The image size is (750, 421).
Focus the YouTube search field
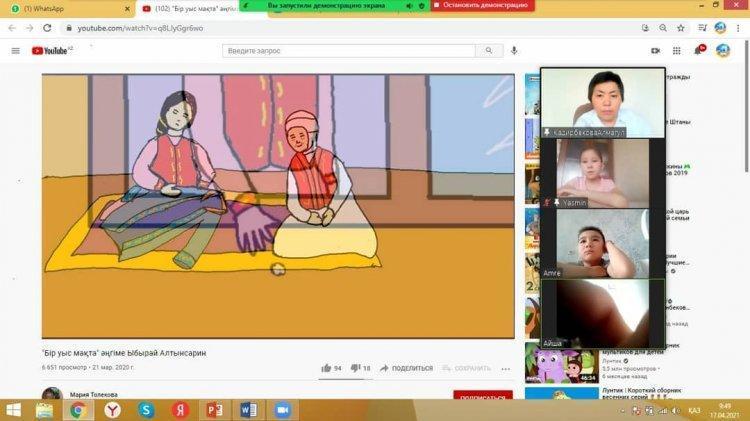click(349, 51)
